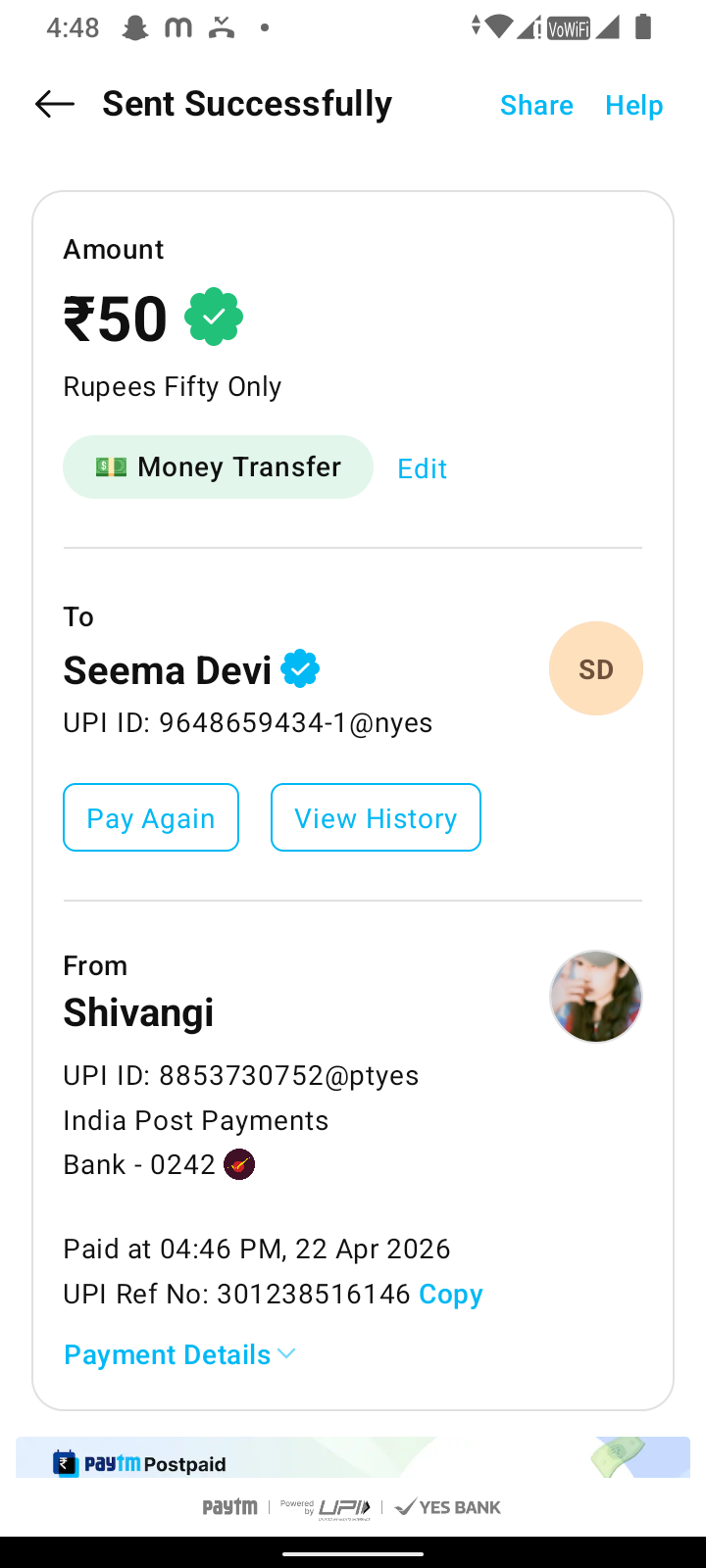Tap the back arrow icon
706x1568 pixels.
pos(55,104)
